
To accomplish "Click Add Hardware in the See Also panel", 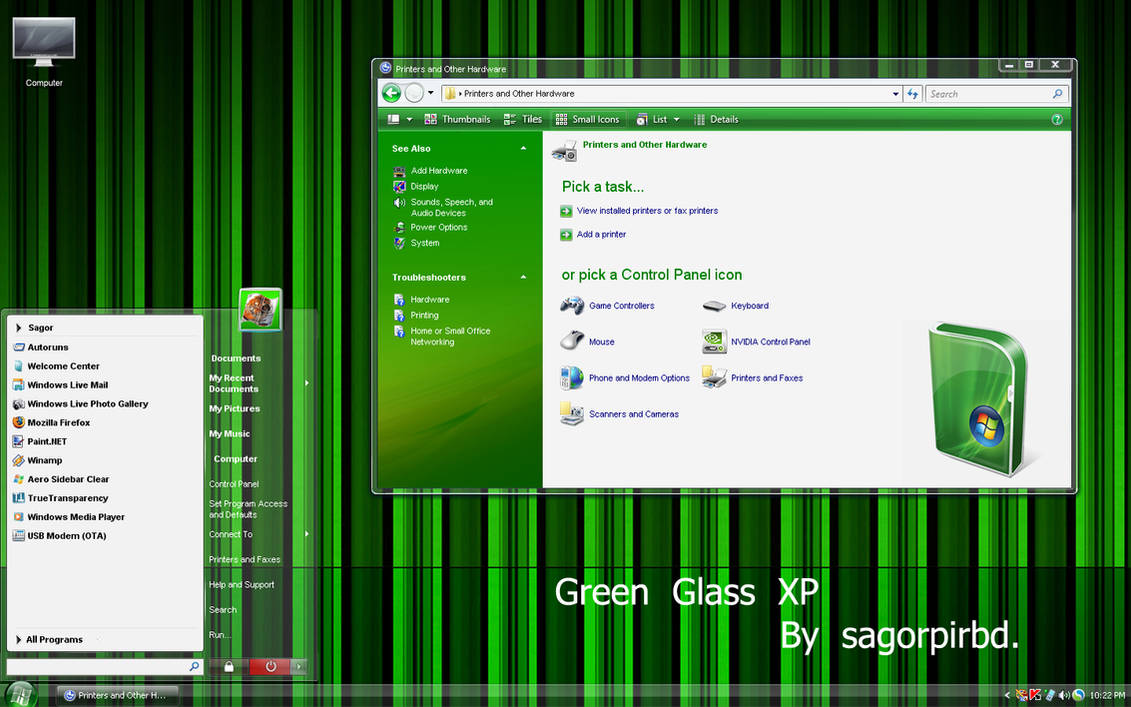I will click(438, 170).
